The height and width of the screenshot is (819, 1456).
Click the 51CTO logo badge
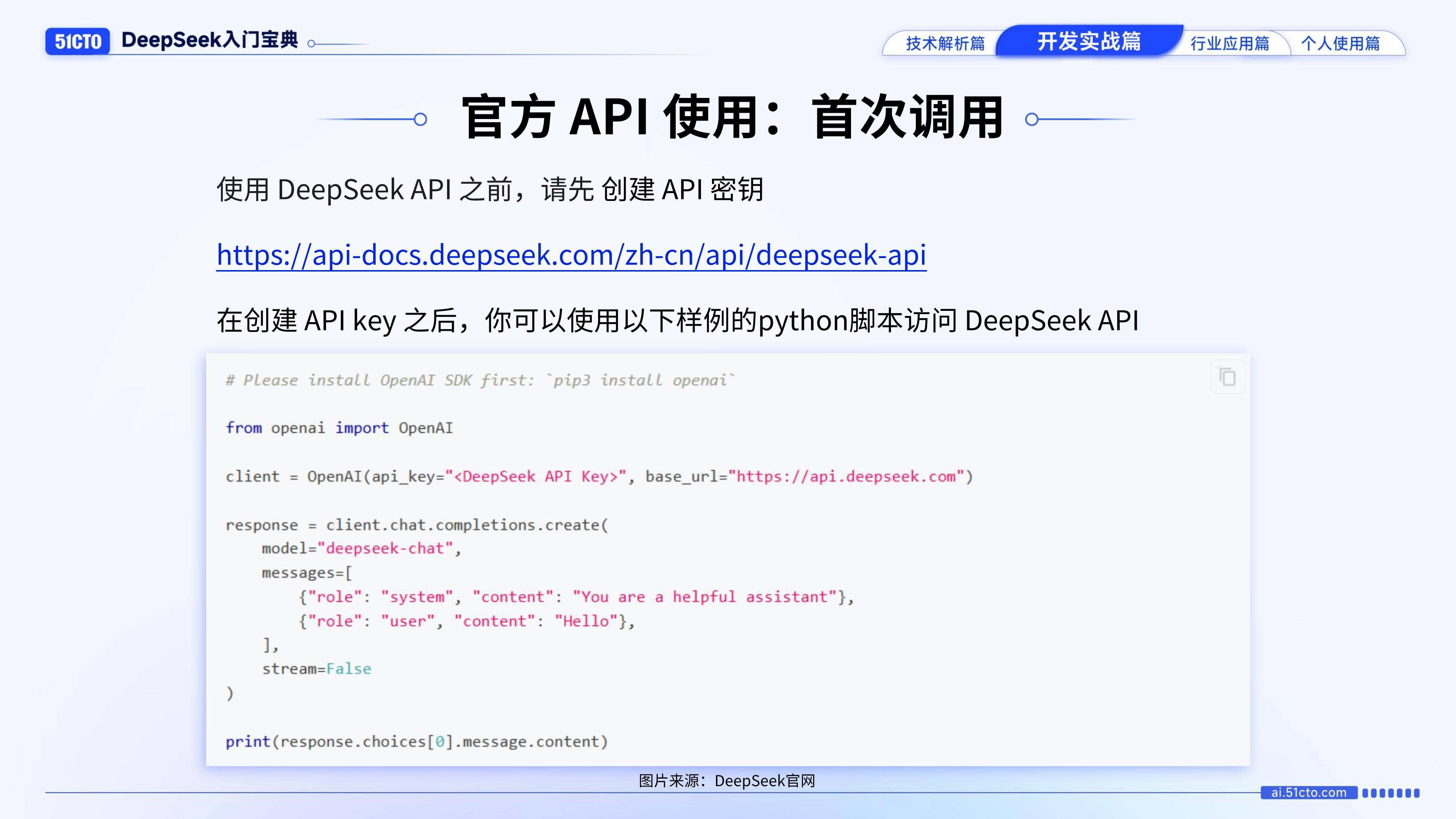[78, 41]
